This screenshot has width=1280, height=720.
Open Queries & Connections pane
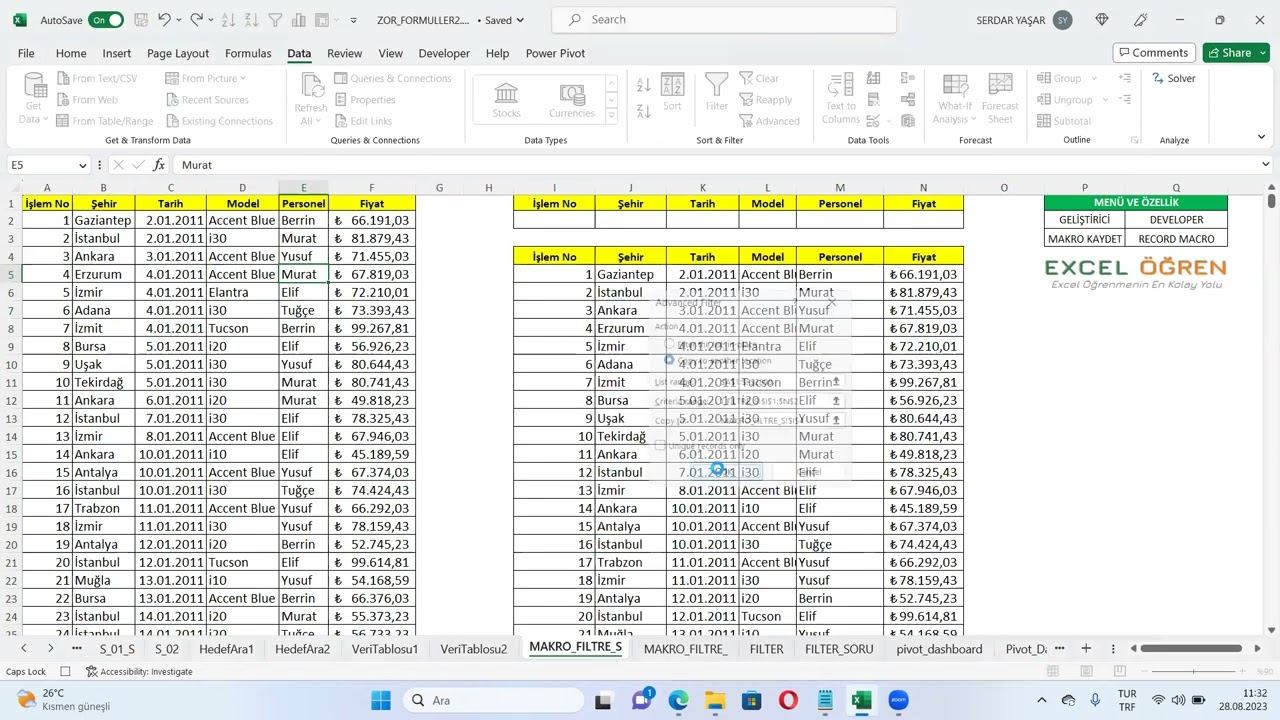tap(392, 78)
